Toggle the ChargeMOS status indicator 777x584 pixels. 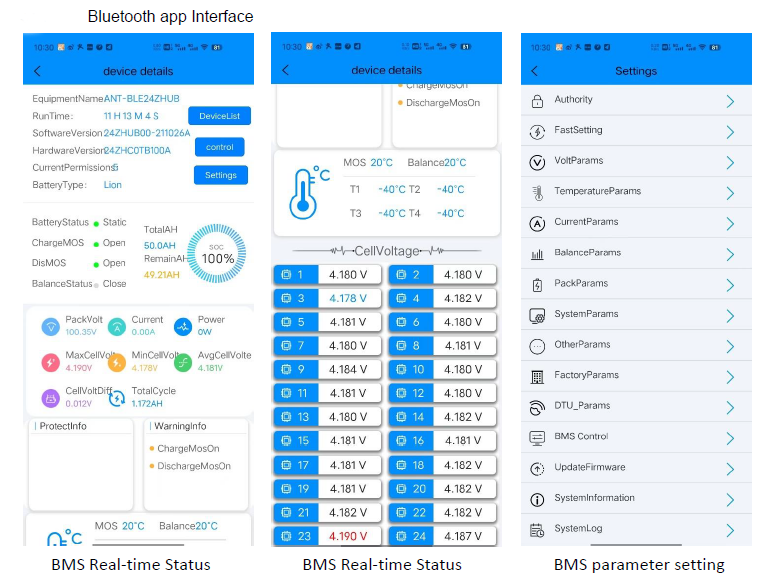pyautogui.click(x=96, y=244)
